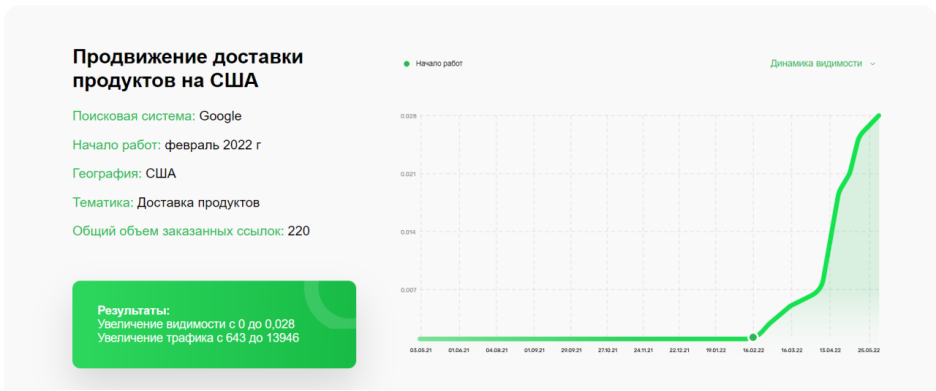Click text Увеличение трафика с 643 до 13946
The height and width of the screenshot is (391, 936).
point(198,338)
